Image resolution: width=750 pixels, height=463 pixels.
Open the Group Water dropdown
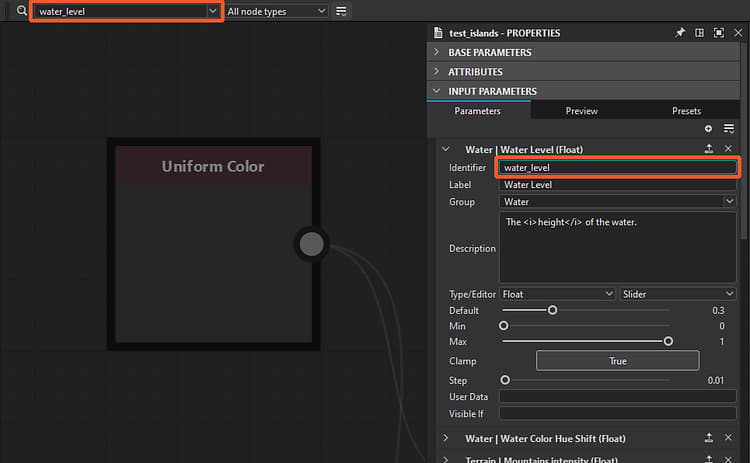[x=618, y=202]
